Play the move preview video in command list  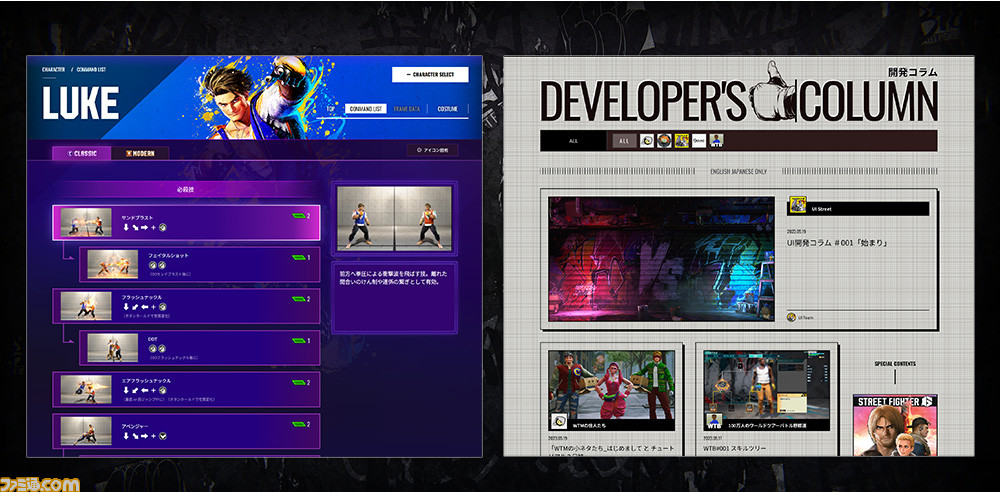[394, 218]
